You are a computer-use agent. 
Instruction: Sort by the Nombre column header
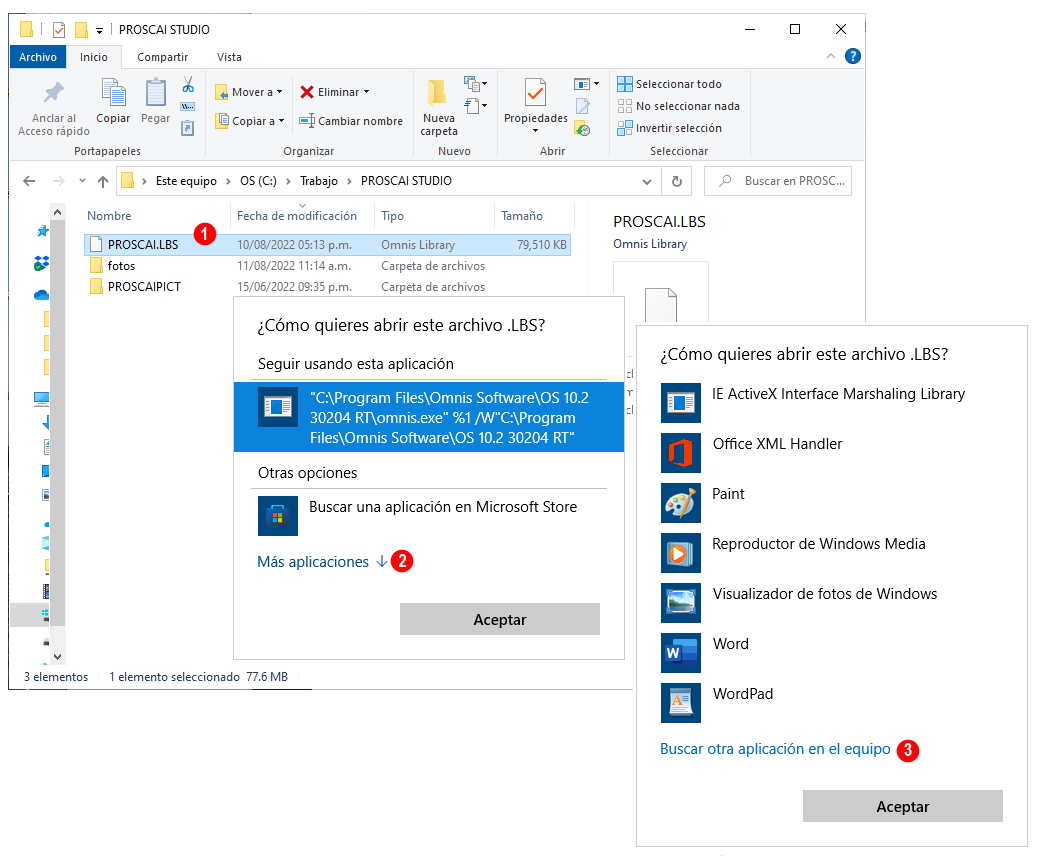(109, 216)
